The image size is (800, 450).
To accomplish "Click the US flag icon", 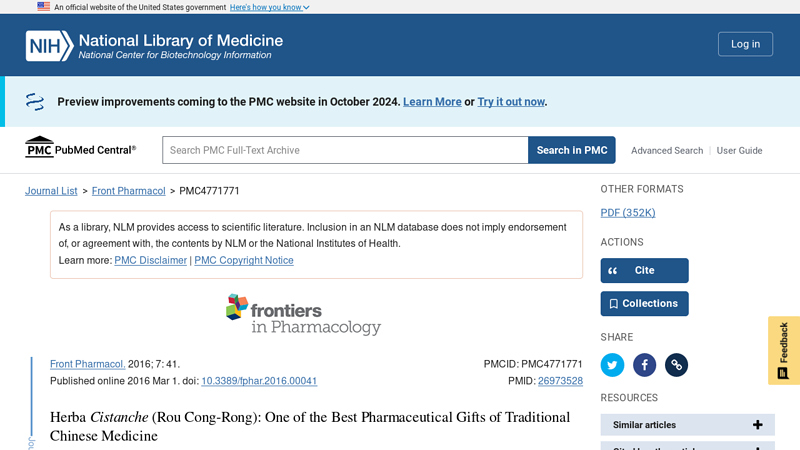I will pyautogui.click(x=43, y=7).
